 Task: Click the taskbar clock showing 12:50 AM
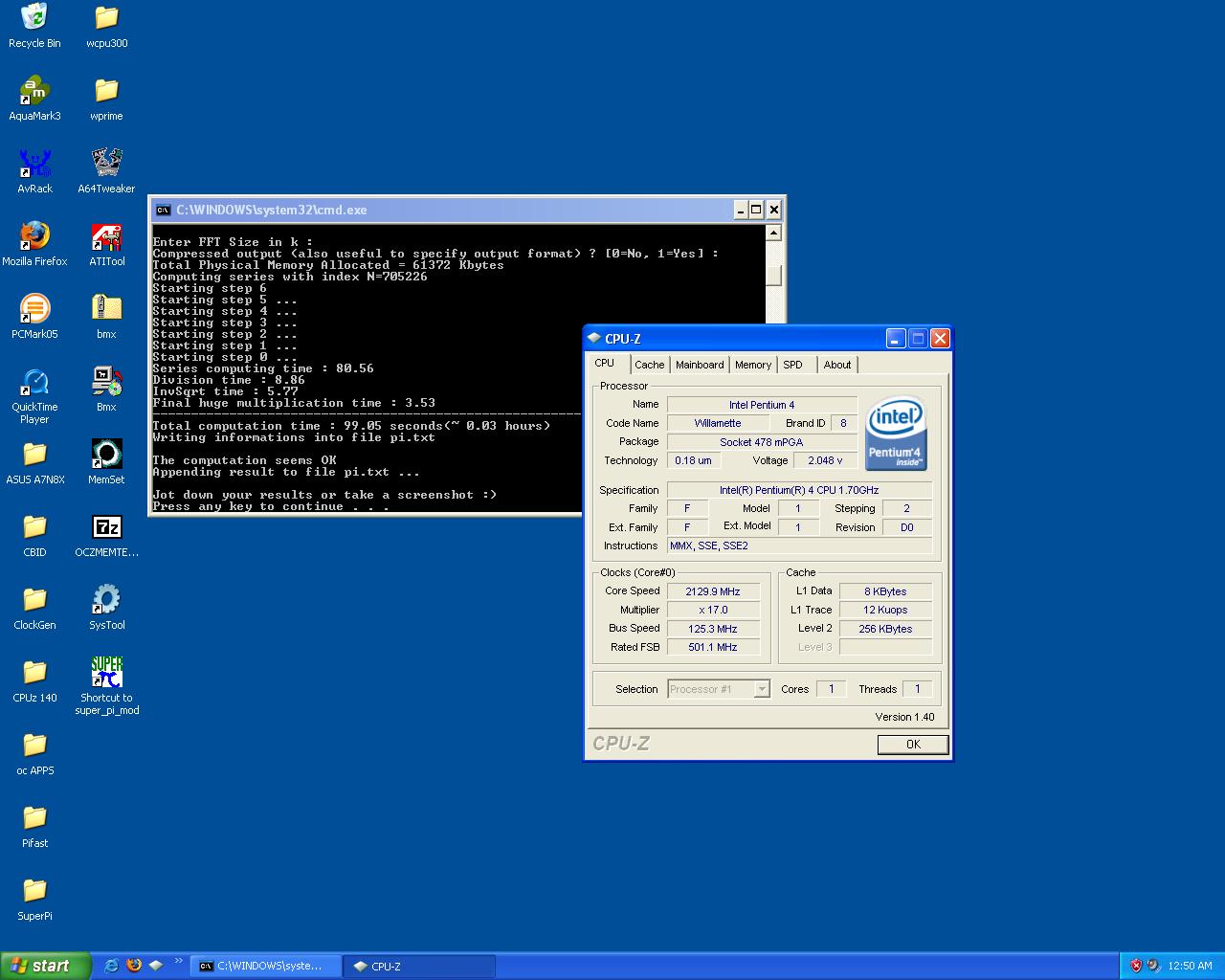pos(1190,966)
